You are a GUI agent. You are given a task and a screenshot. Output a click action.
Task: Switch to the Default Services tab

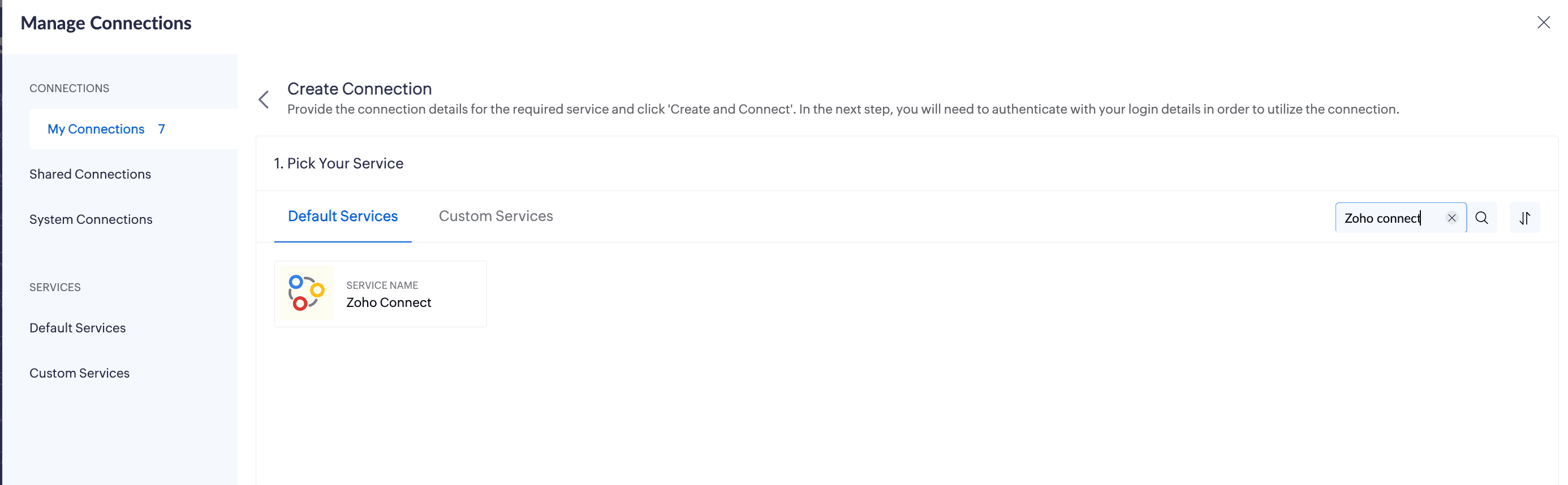pyautogui.click(x=343, y=216)
